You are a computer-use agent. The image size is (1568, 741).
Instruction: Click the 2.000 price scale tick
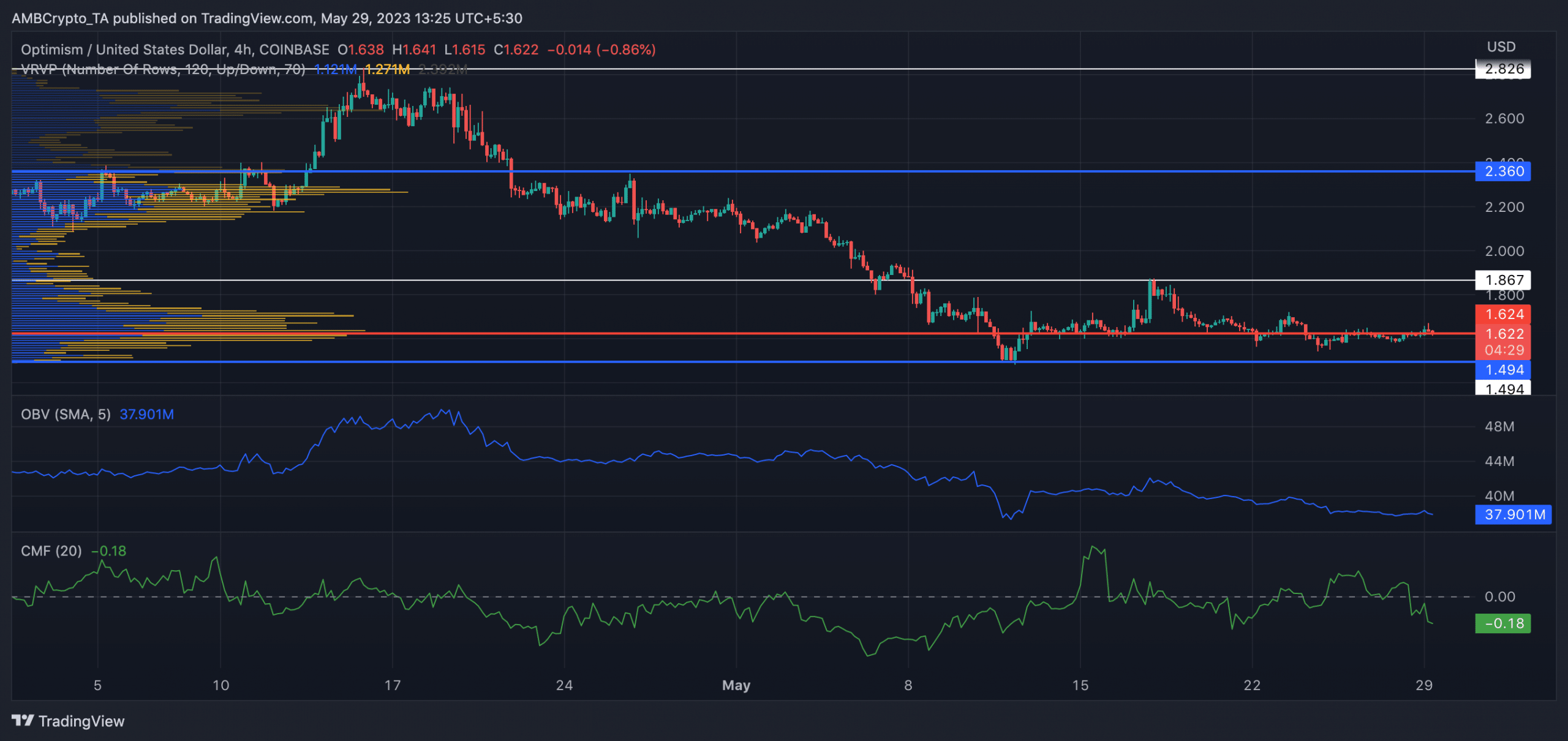(x=1504, y=251)
